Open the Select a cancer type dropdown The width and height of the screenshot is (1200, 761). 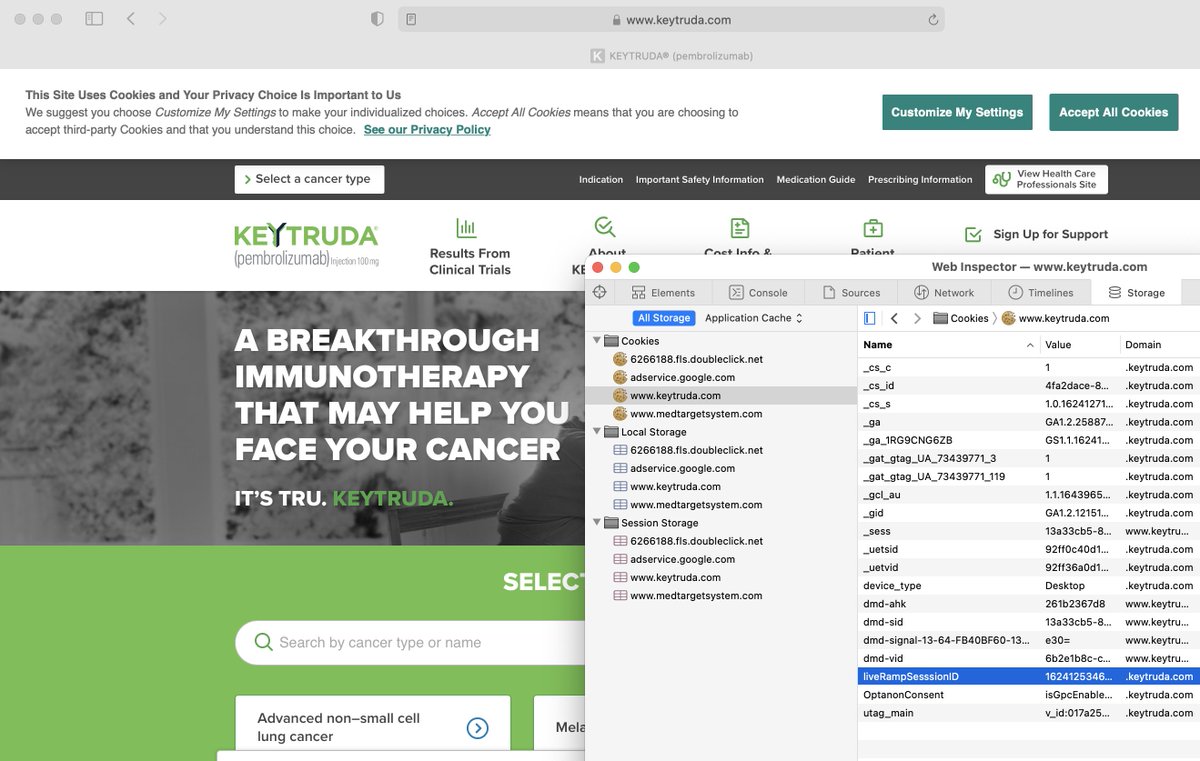[310, 179]
